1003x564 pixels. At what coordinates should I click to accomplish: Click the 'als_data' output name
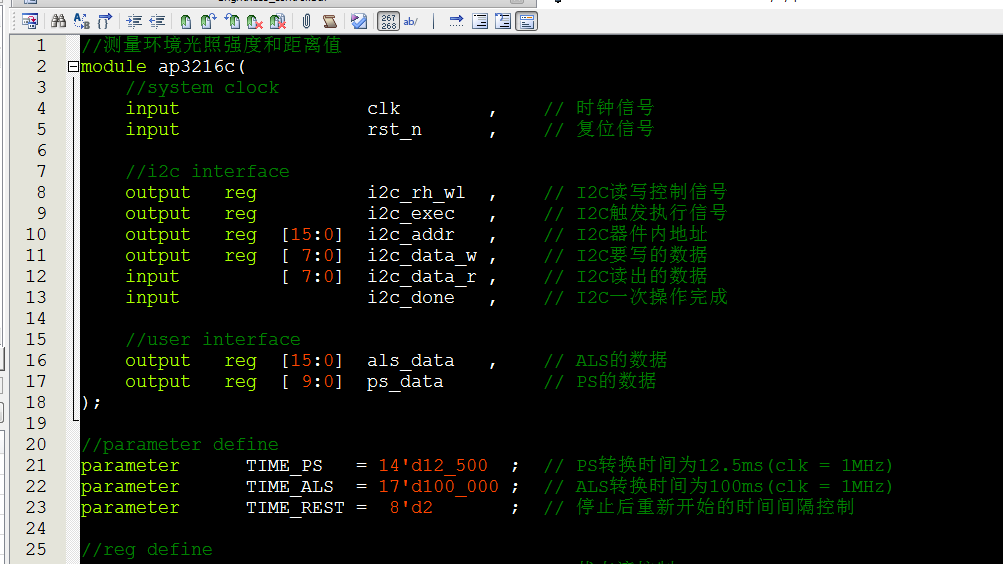[411, 361]
